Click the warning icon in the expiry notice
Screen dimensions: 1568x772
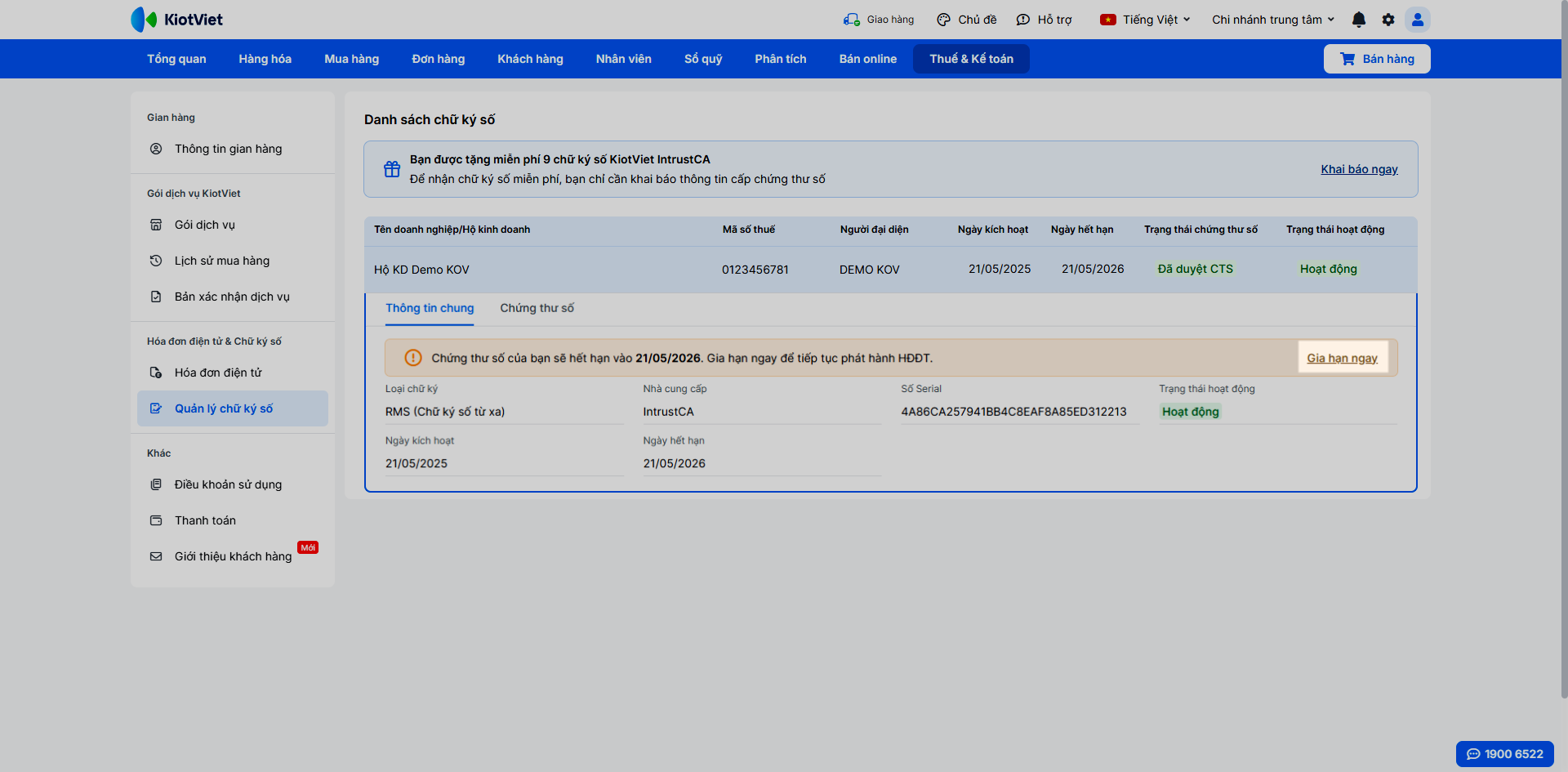pos(413,358)
